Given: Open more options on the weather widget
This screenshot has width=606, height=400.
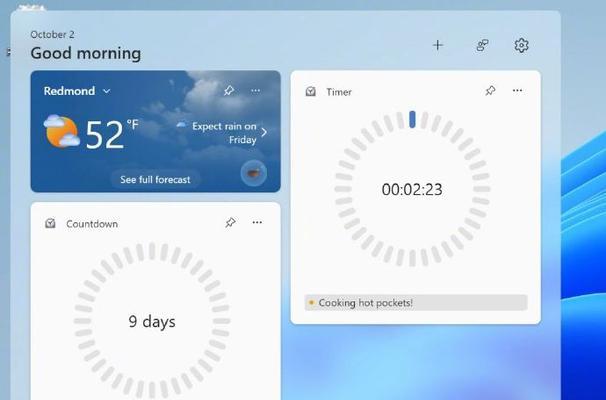Looking at the screenshot, I should [255, 91].
